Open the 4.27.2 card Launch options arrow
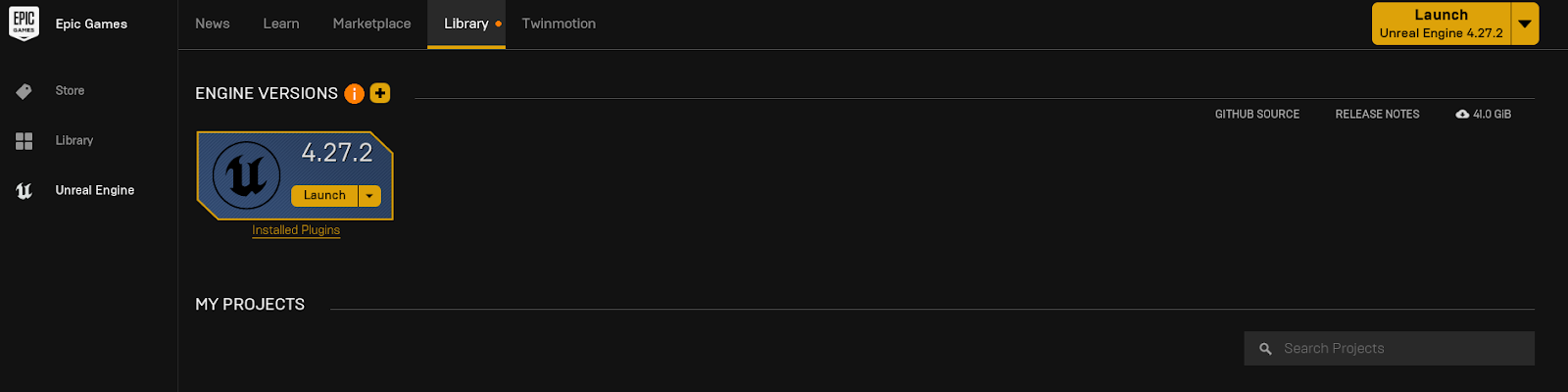 [369, 196]
